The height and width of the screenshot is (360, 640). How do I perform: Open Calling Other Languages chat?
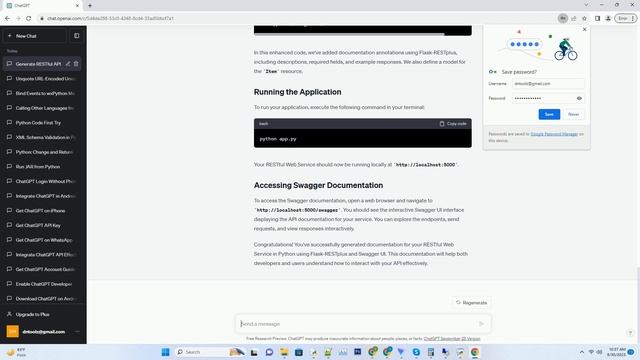pos(42,108)
